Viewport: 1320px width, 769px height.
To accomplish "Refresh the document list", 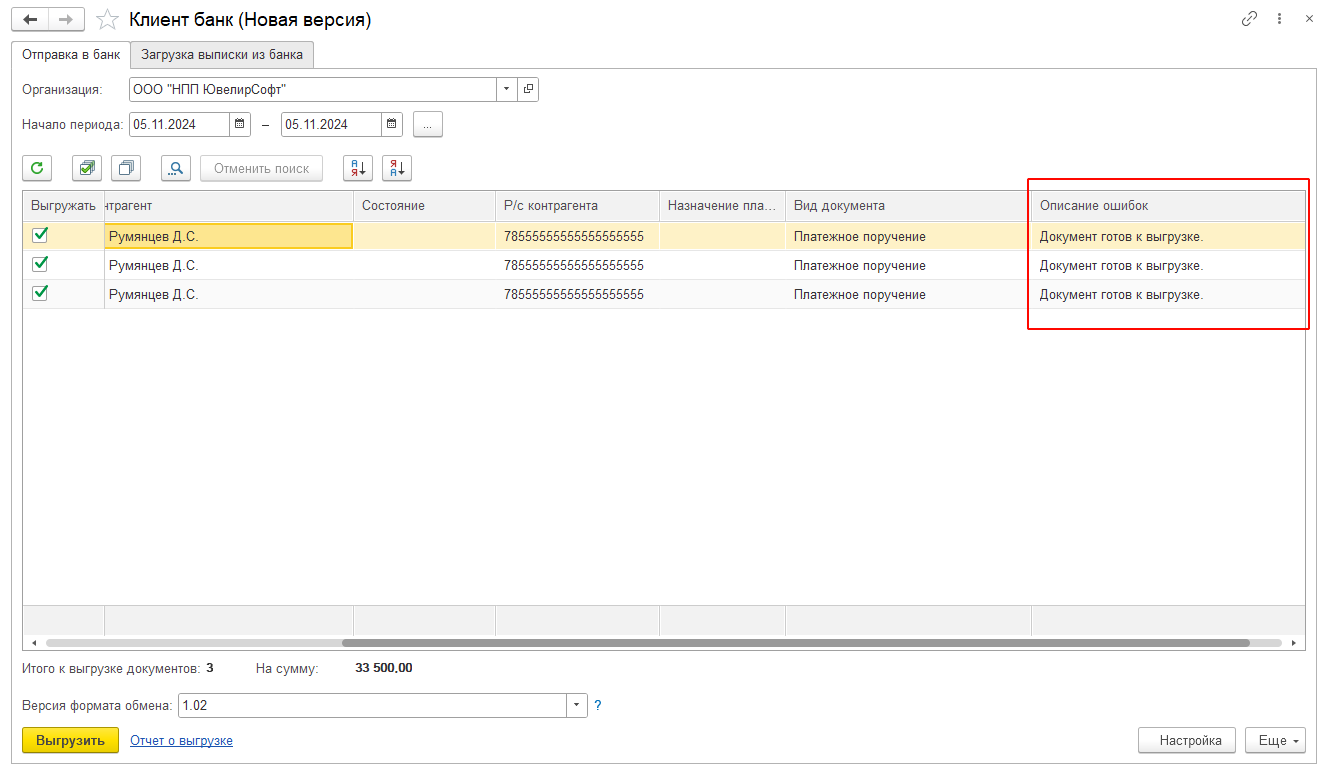I will click(x=37, y=168).
